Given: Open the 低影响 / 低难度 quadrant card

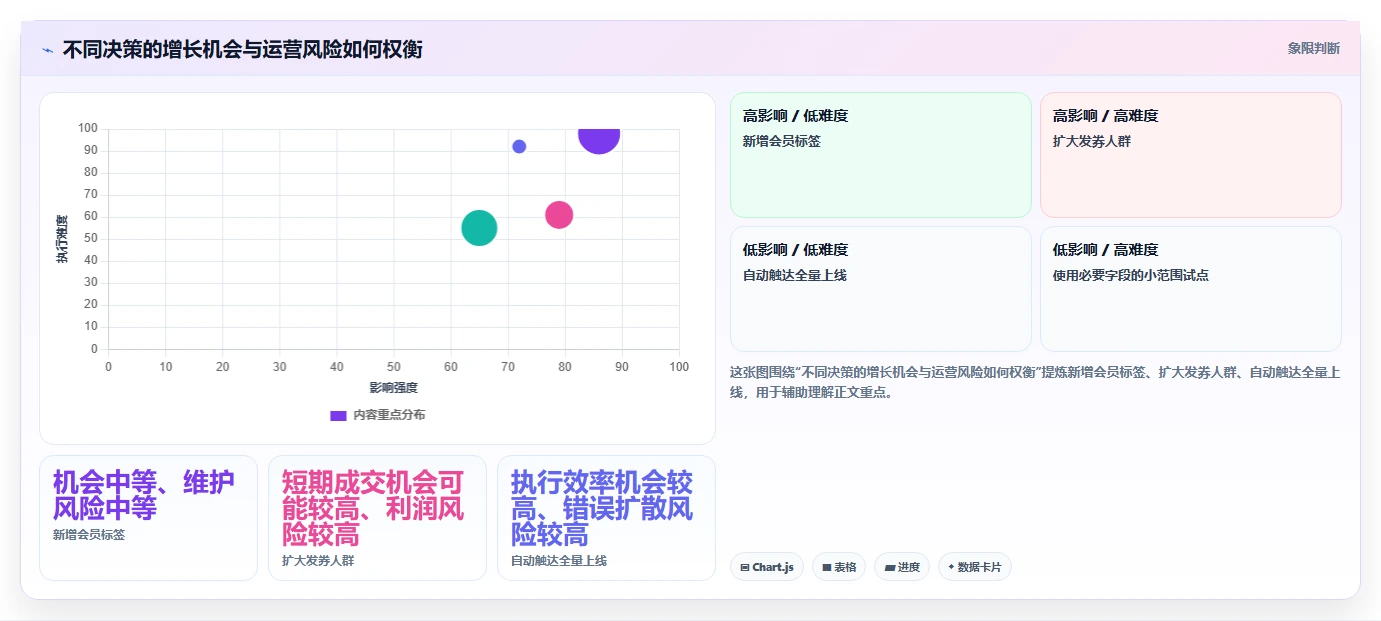Looking at the screenshot, I should click(x=880, y=289).
